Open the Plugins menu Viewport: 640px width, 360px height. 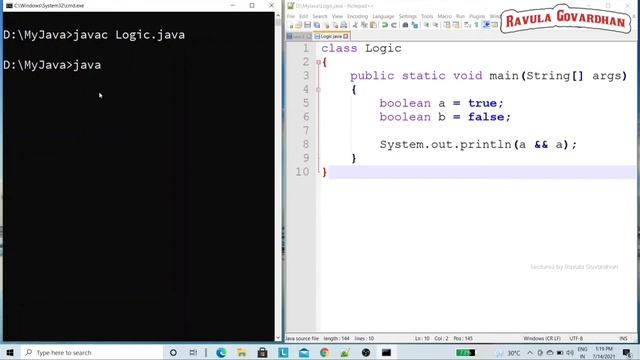coord(477,16)
